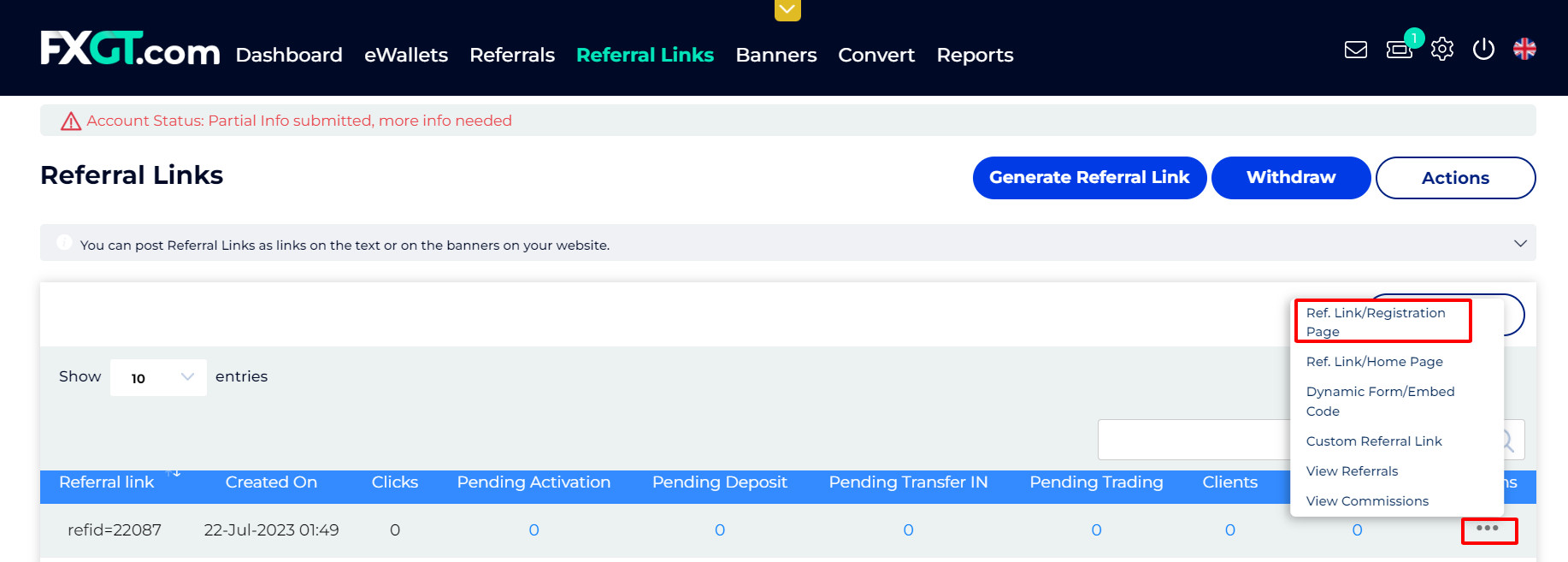Expand the referral links info banner
Screen dimensions: 1568x562
(x=1520, y=244)
